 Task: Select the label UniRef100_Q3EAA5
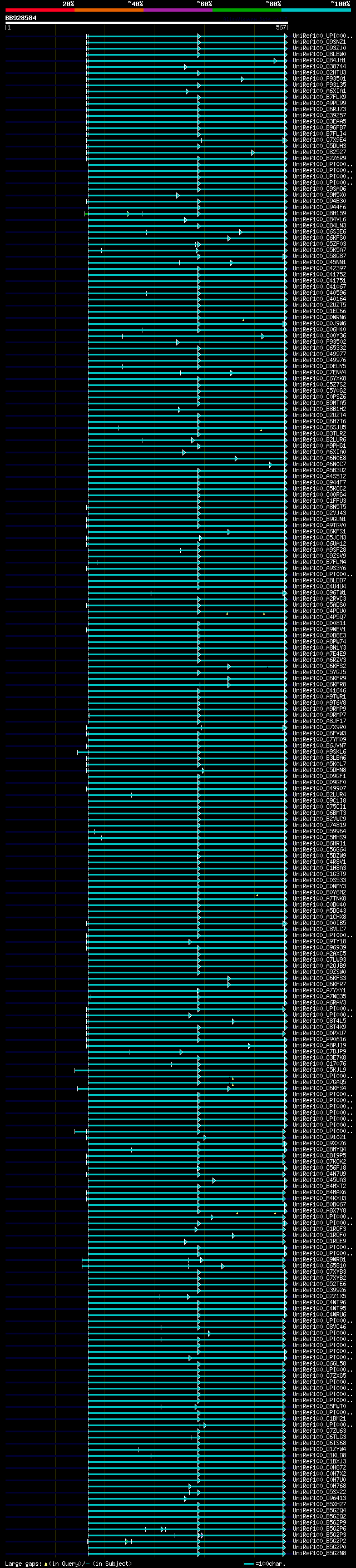319,121
